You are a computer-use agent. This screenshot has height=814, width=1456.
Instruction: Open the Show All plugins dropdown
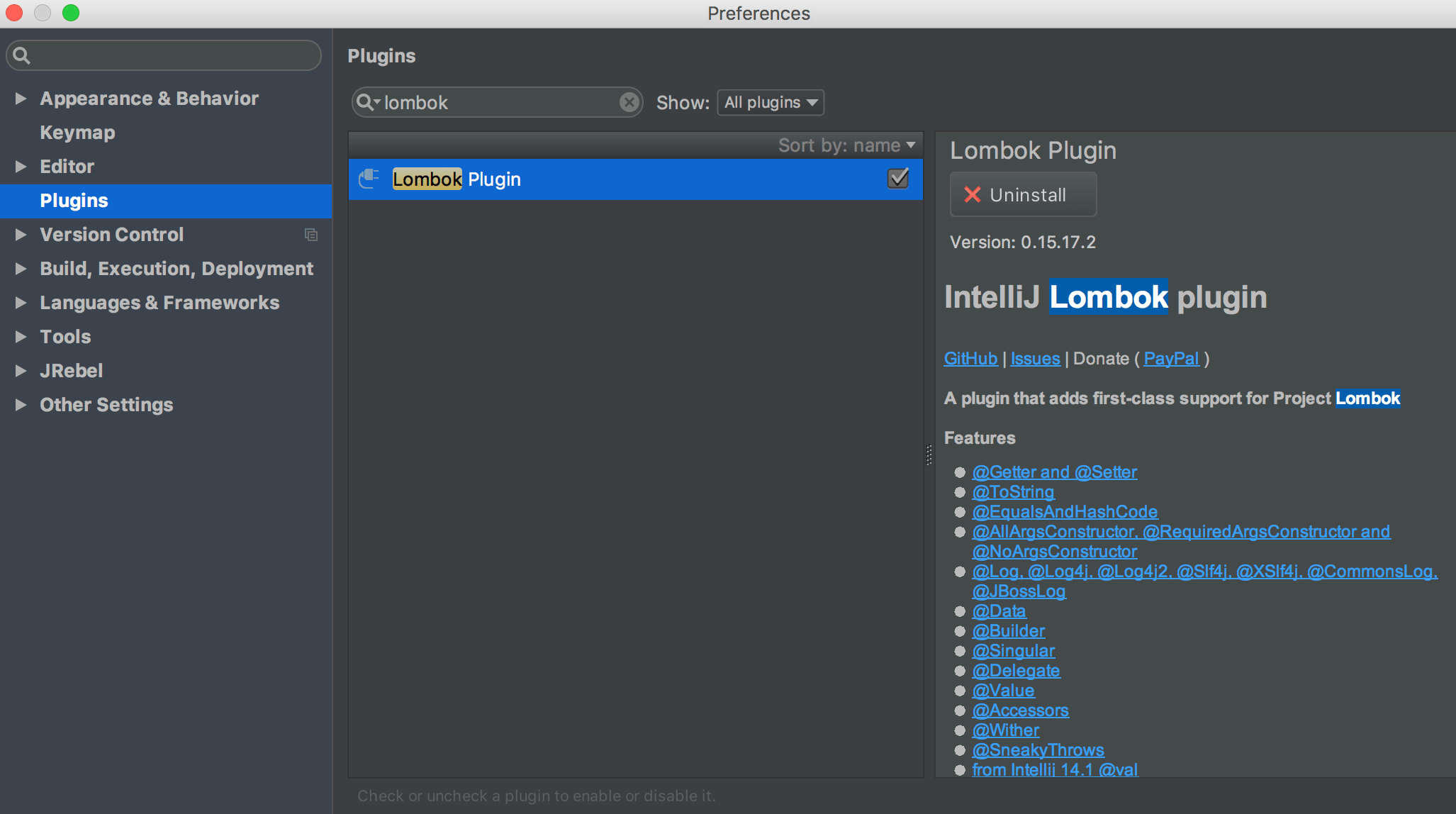click(x=770, y=101)
